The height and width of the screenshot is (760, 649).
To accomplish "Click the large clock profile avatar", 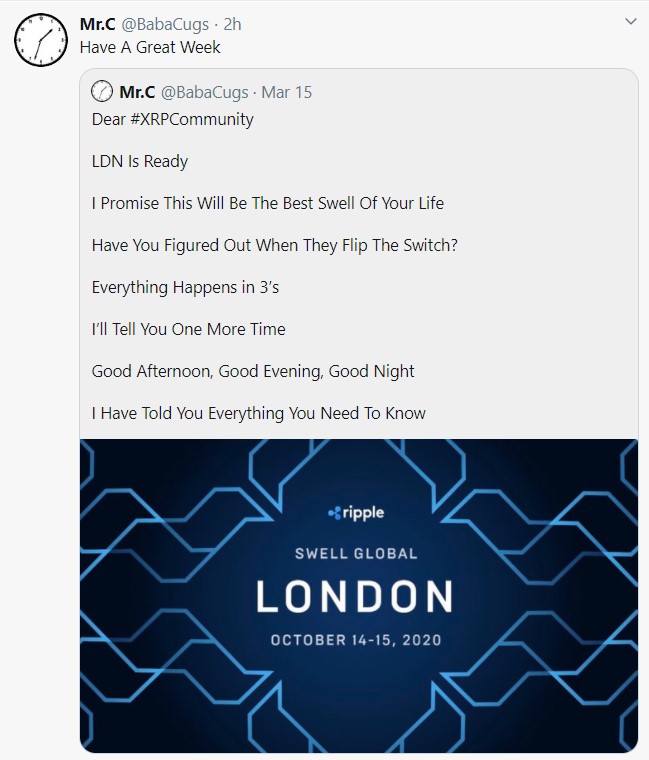I will coord(39,41).
